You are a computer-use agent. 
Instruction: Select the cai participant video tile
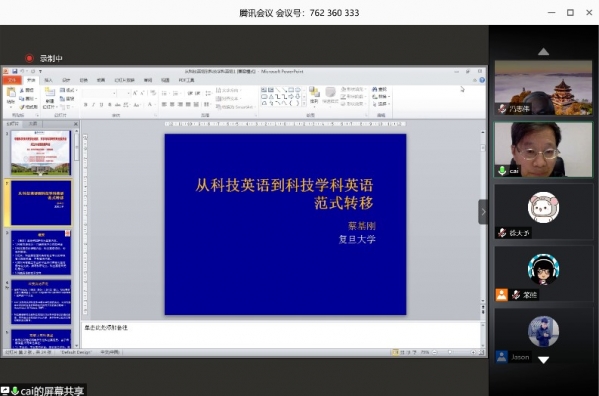[543, 149]
